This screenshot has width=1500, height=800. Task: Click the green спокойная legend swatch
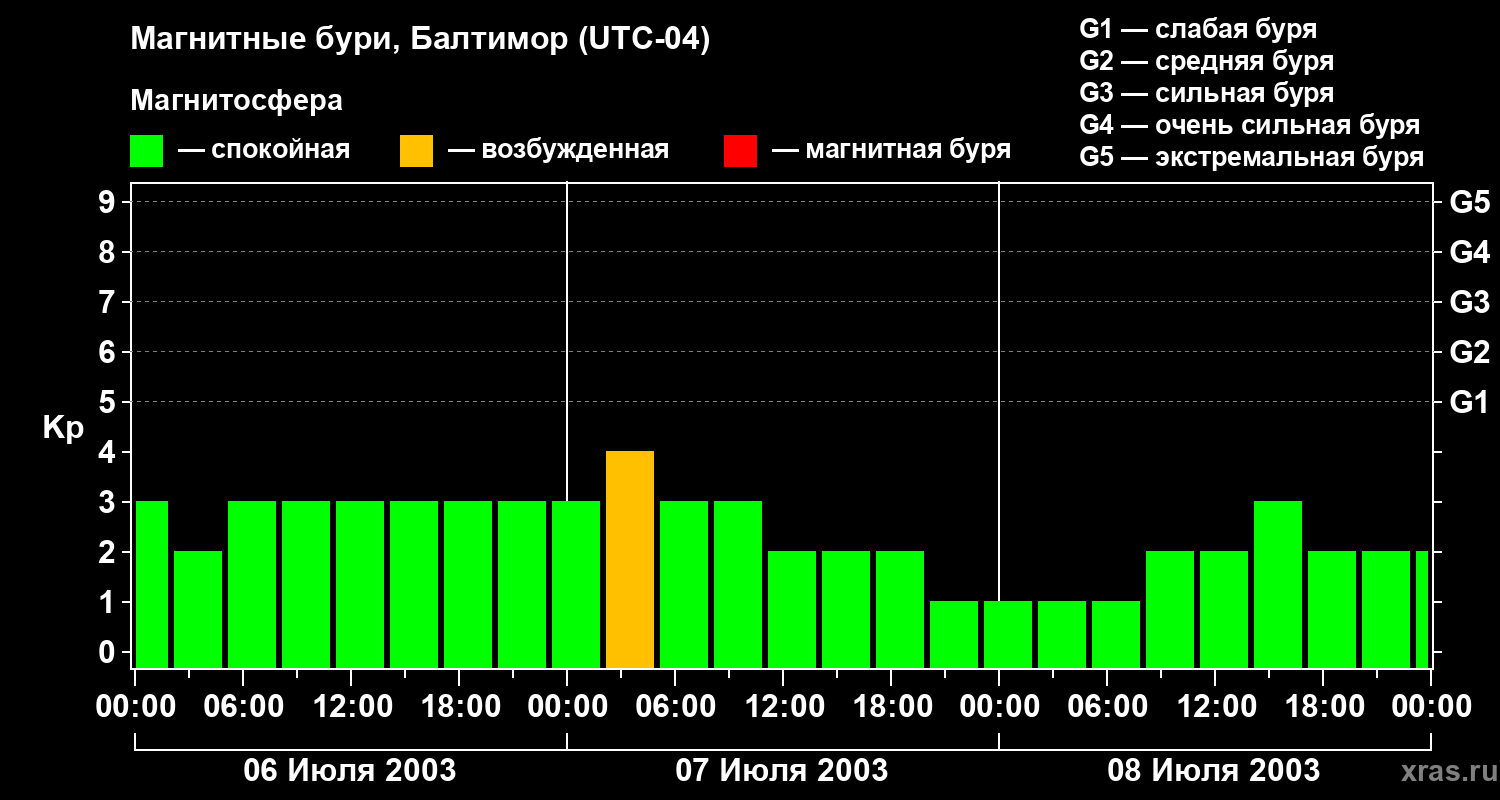pyautogui.click(x=146, y=150)
